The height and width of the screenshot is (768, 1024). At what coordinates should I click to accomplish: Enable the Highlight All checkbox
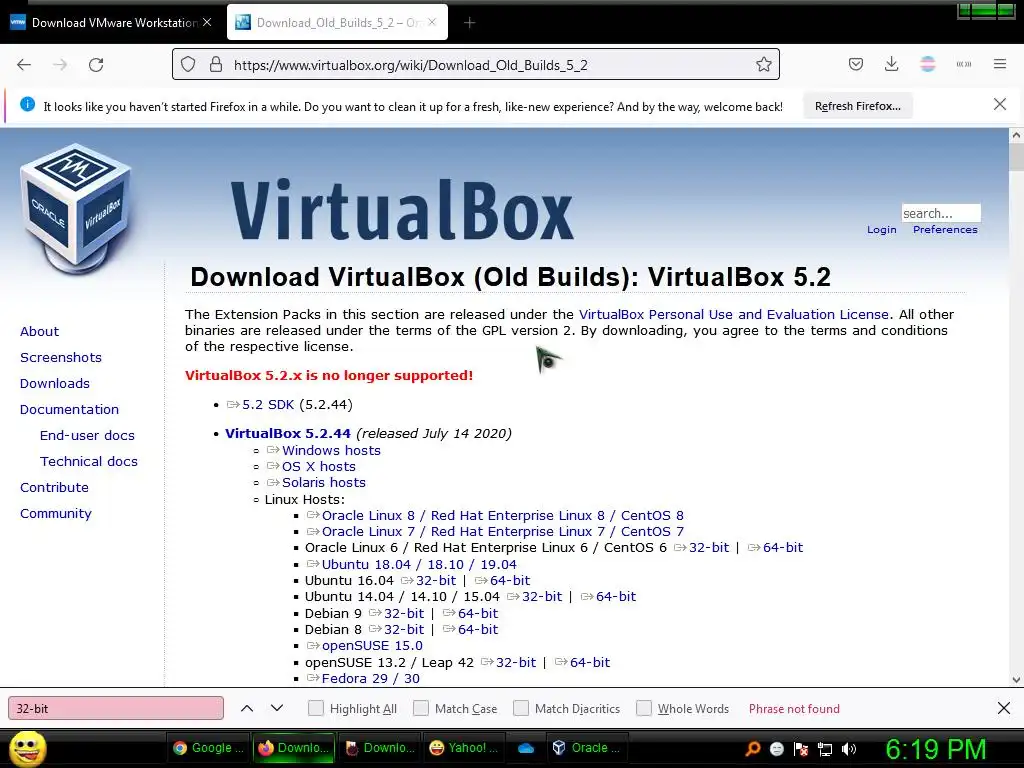pyautogui.click(x=315, y=709)
